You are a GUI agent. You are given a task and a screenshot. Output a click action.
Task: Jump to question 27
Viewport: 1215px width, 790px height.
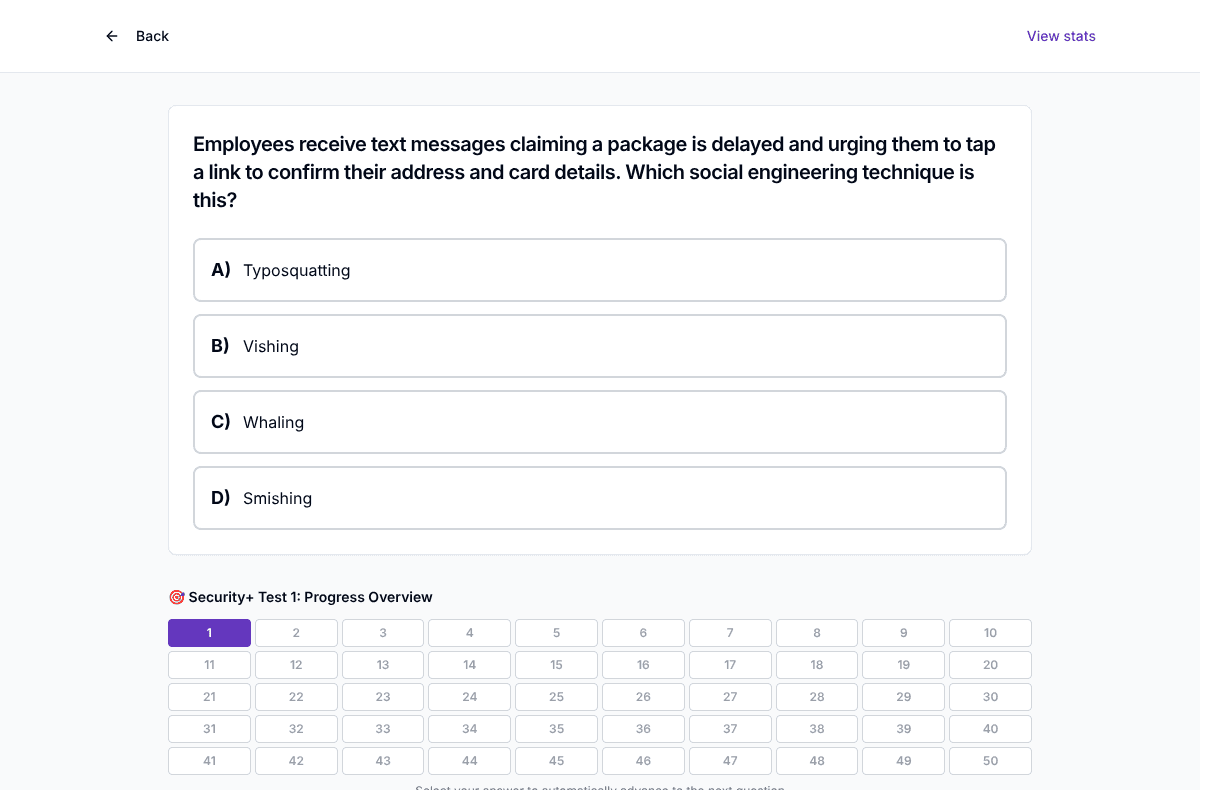(x=730, y=697)
